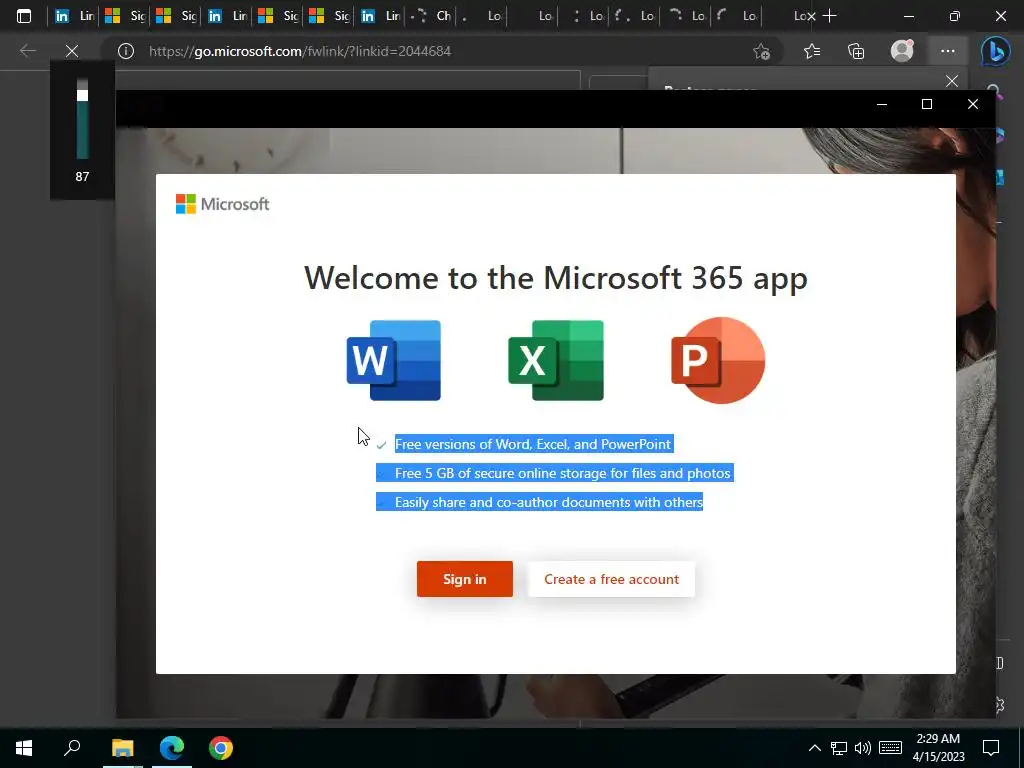Click the 'Welcome to the Microsoft 365 app' heading

[x=556, y=278]
